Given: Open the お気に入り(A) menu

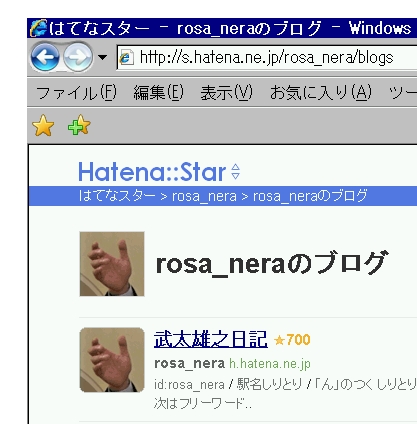Looking at the screenshot, I should tap(321, 92).
